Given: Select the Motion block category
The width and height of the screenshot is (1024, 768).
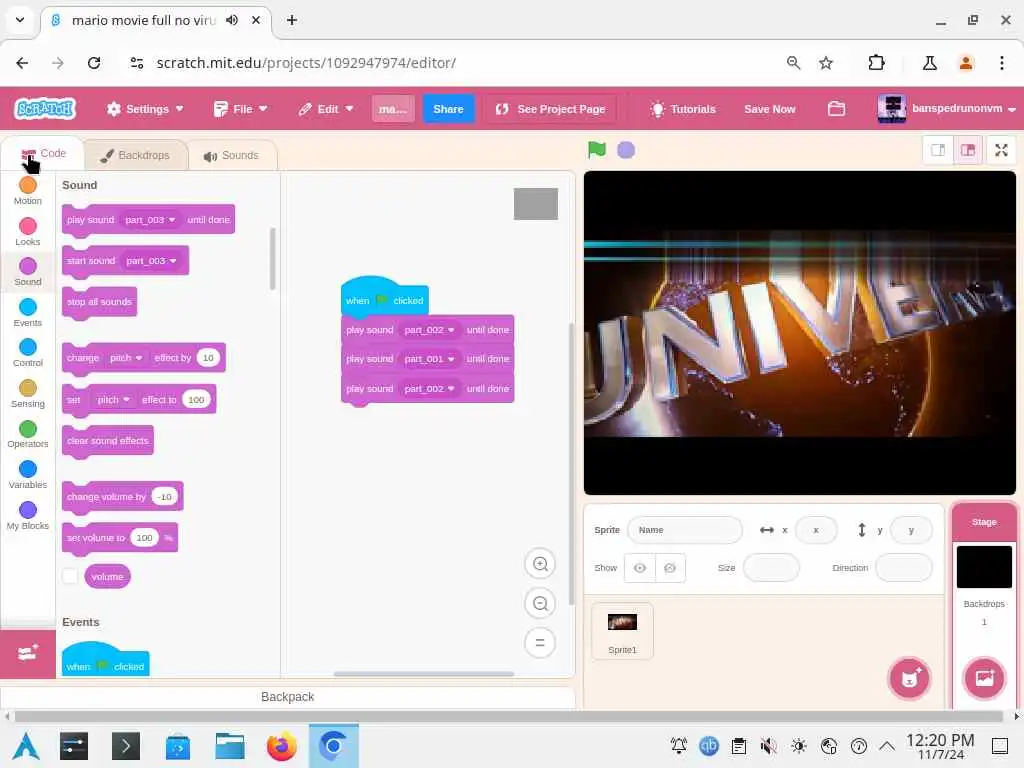Looking at the screenshot, I should coord(27,191).
